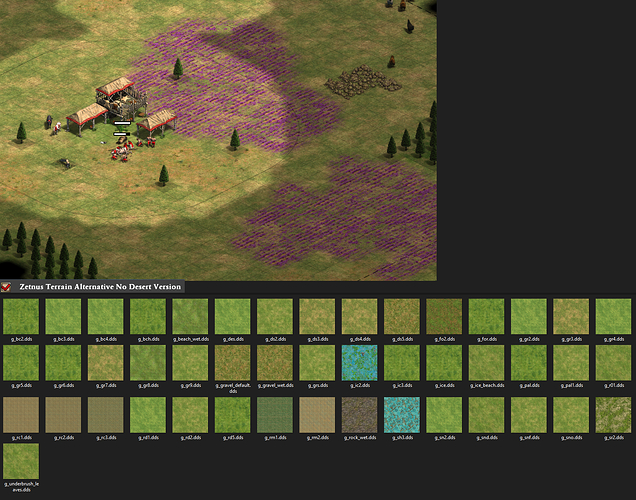Select the g_underbrush_leaves.dds file
This screenshot has height=500, width=636.
coord(19,461)
